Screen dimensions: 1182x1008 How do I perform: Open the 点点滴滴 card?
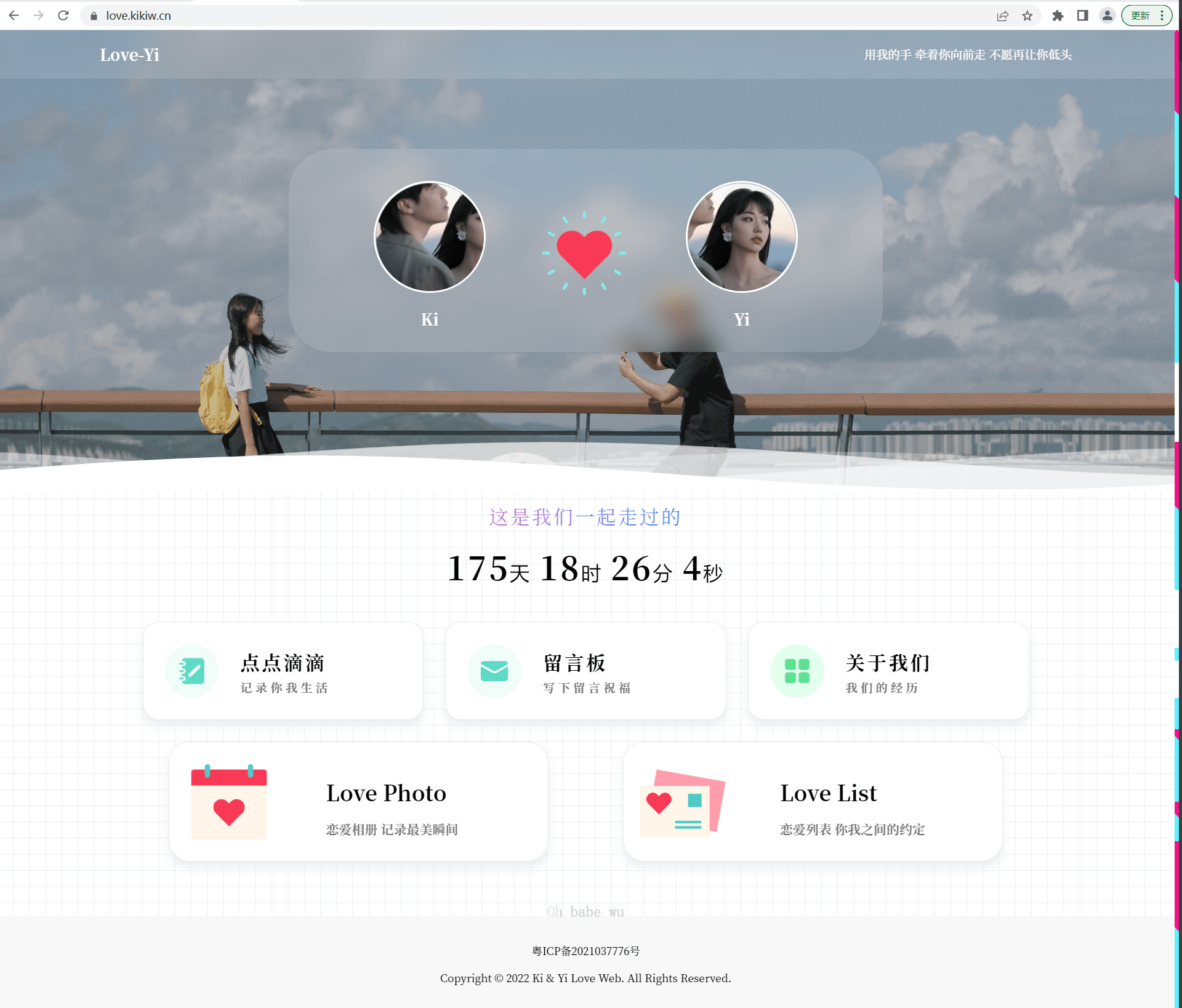[283, 671]
